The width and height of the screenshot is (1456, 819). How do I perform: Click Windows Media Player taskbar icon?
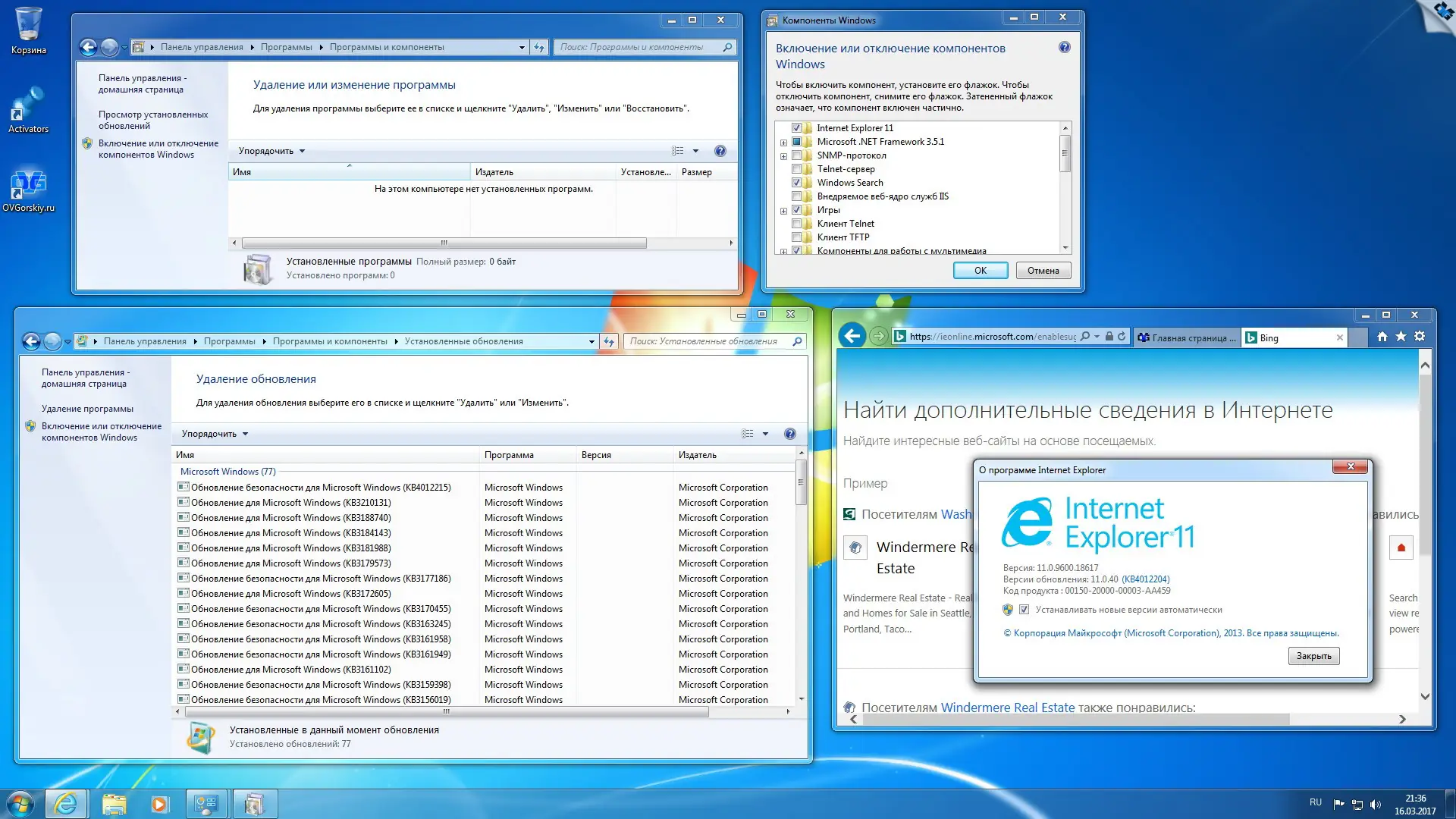coord(159,804)
